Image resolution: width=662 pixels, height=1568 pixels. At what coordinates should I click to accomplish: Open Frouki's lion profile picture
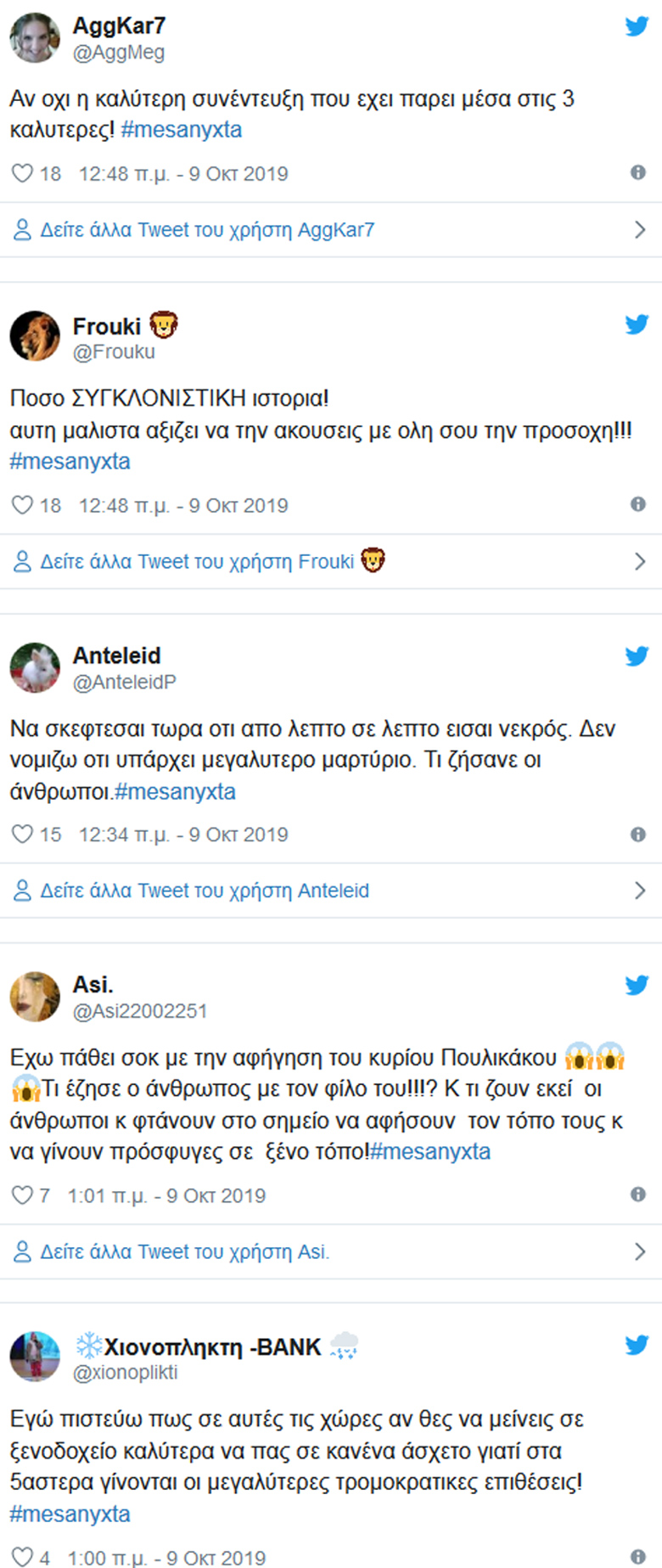pyautogui.click(x=35, y=335)
